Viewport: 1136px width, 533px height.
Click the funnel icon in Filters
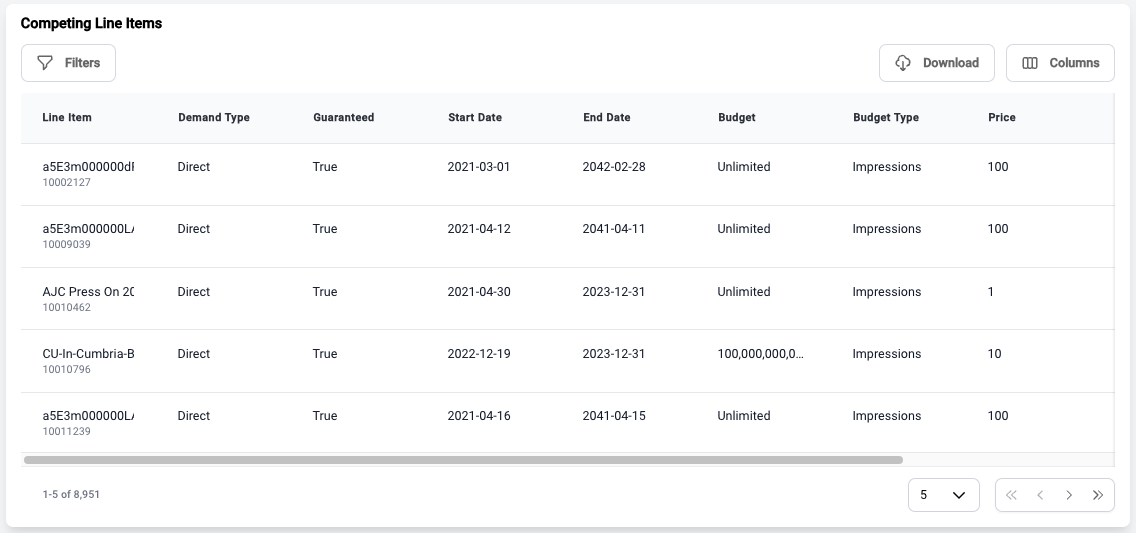pos(45,63)
